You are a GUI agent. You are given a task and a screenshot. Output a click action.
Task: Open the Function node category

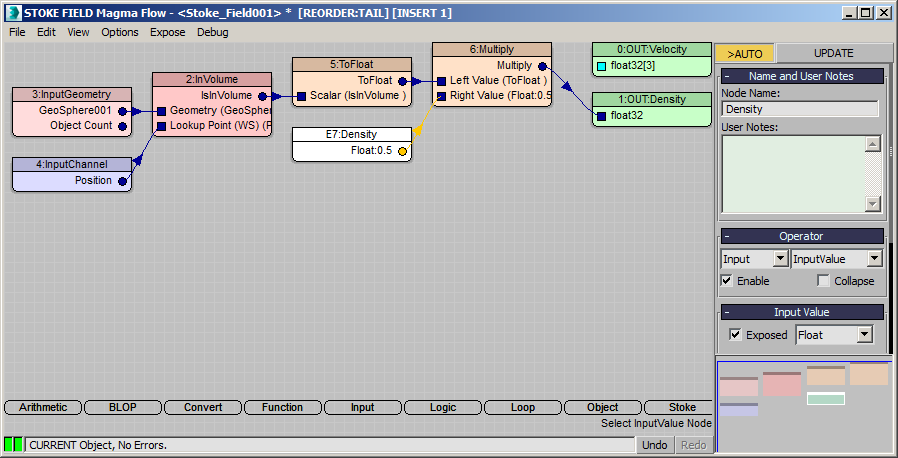tap(282, 407)
